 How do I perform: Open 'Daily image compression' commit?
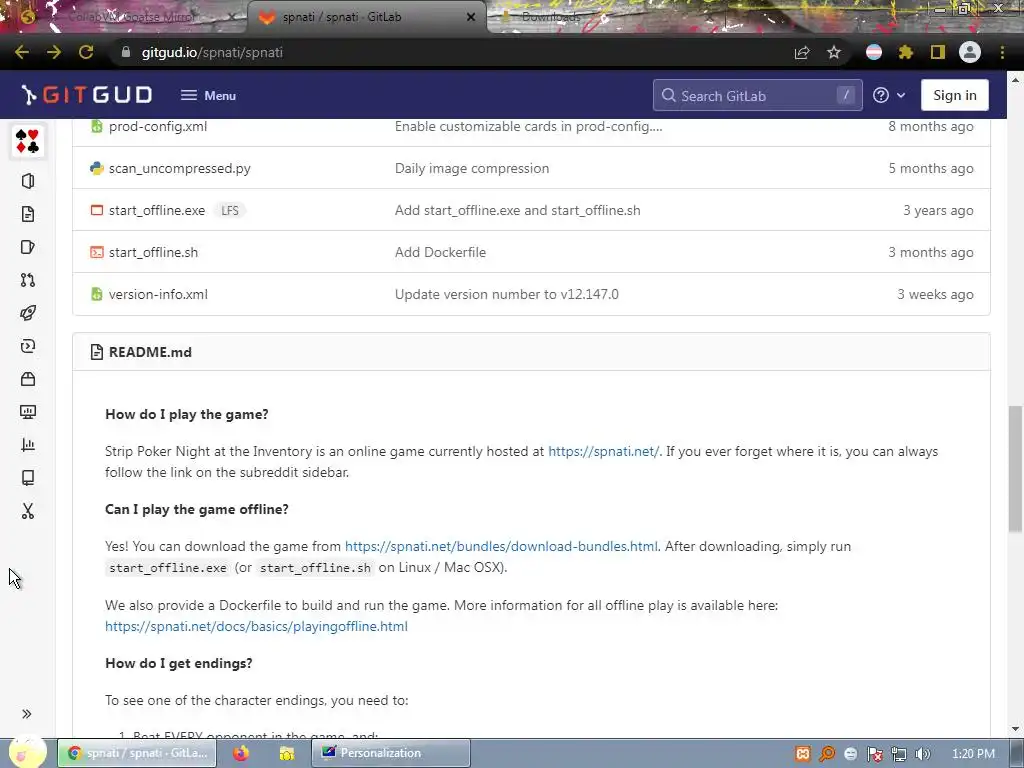472,168
